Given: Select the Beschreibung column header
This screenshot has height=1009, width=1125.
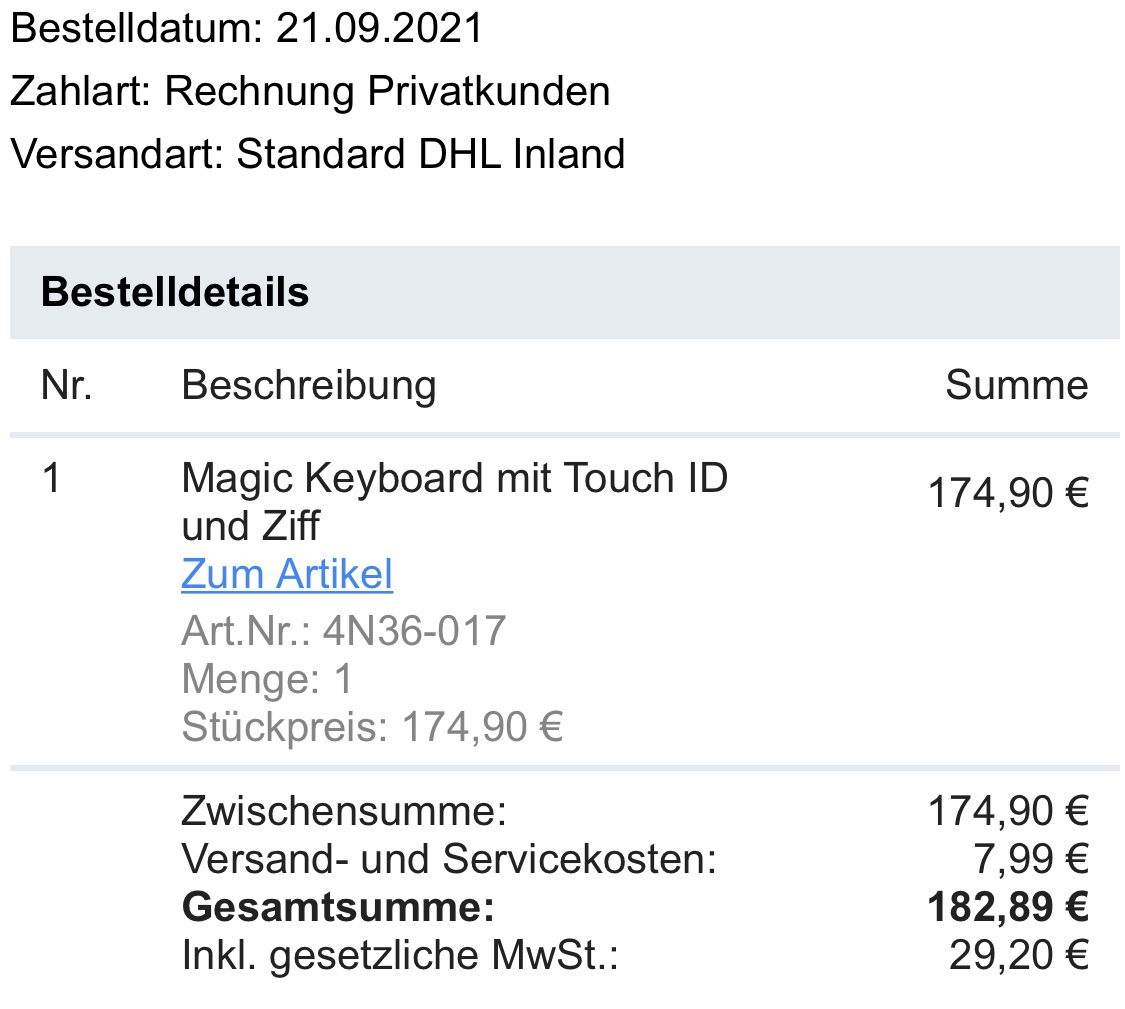Looking at the screenshot, I should tap(308, 385).
